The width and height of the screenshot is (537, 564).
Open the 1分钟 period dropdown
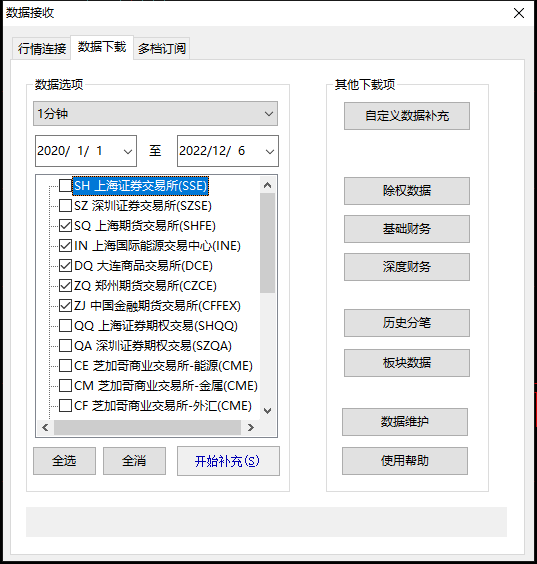coord(155,114)
